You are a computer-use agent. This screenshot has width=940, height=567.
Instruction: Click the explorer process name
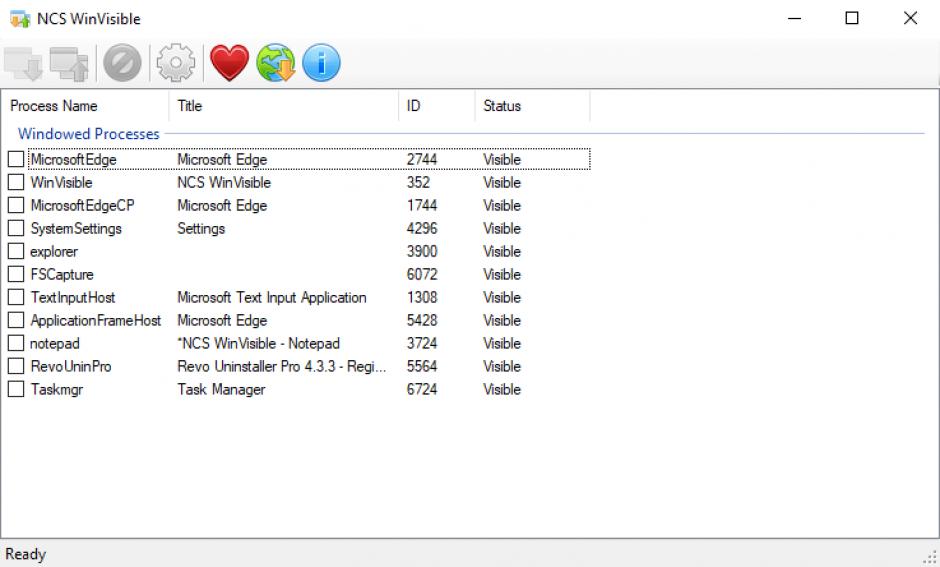(54, 252)
